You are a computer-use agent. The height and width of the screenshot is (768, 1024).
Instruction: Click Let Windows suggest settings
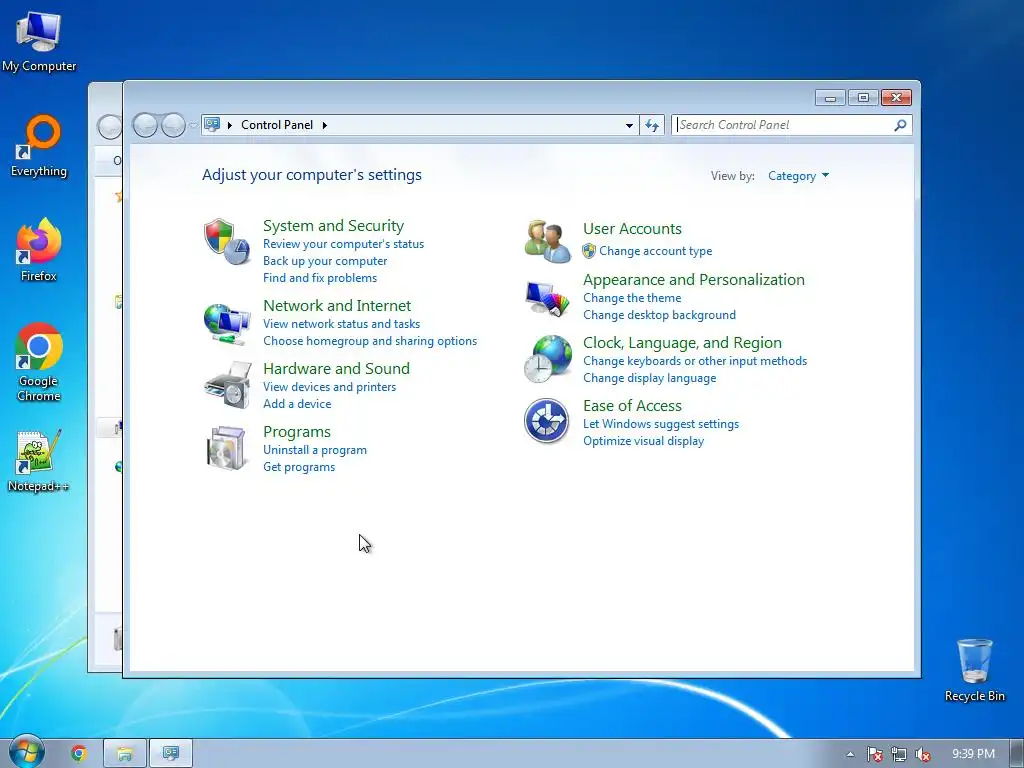point(661,424)
